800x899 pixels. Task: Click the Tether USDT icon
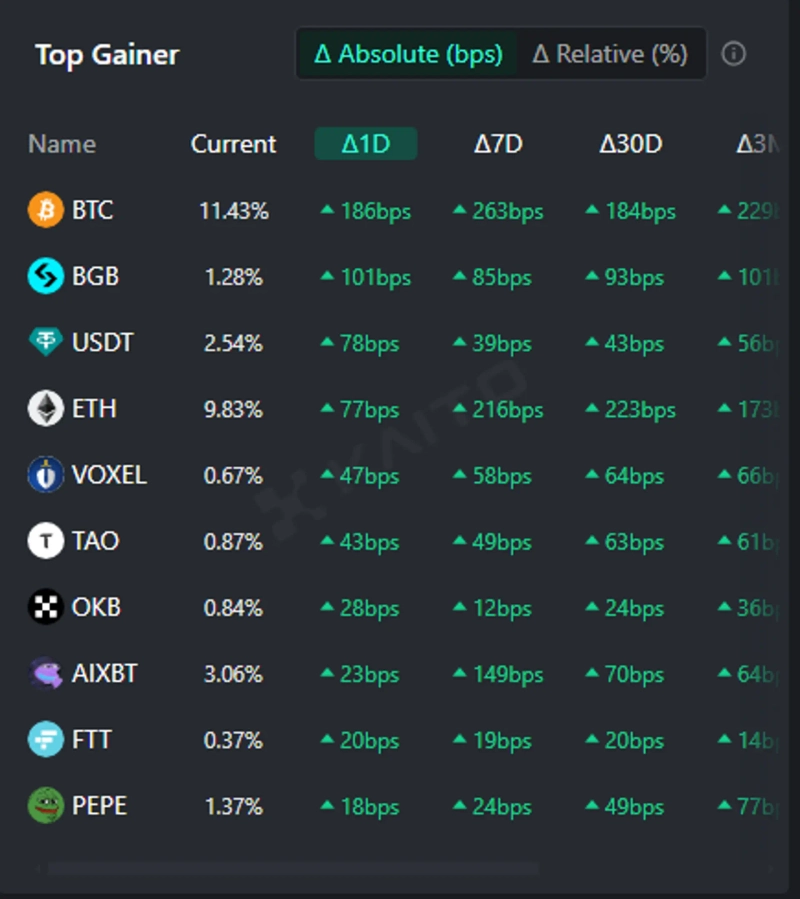pyautogui.click(x=45, y=343)
